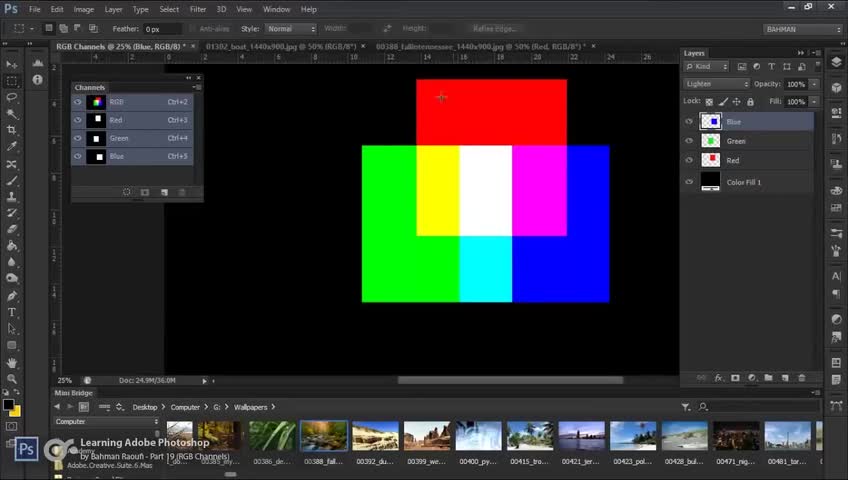Delete layer trash icon

[802, 378]
